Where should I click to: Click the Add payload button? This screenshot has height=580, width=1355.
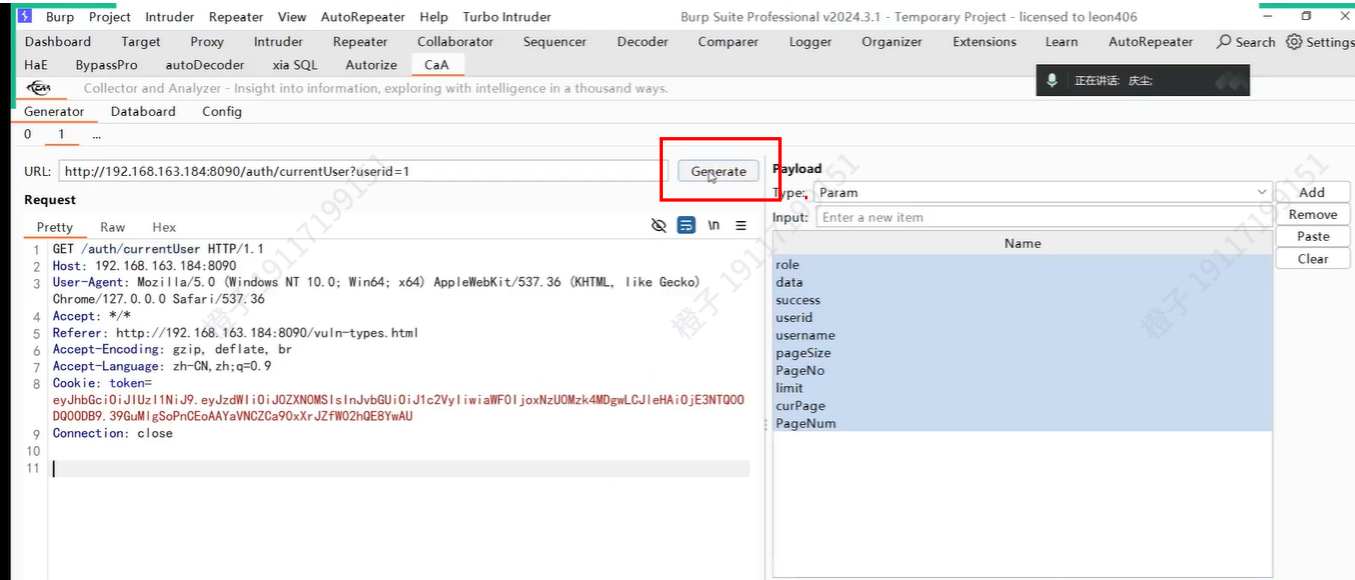(1312, 192)
